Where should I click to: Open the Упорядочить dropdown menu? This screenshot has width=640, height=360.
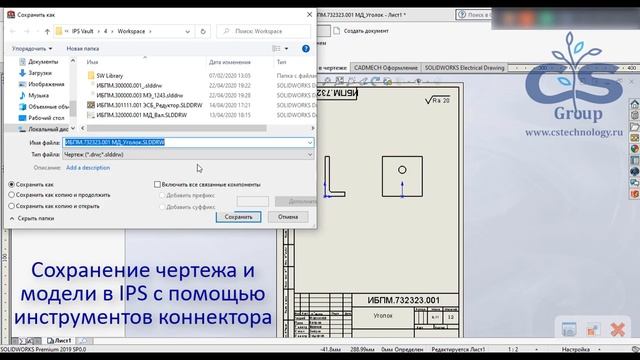click(x=32, y=49)
